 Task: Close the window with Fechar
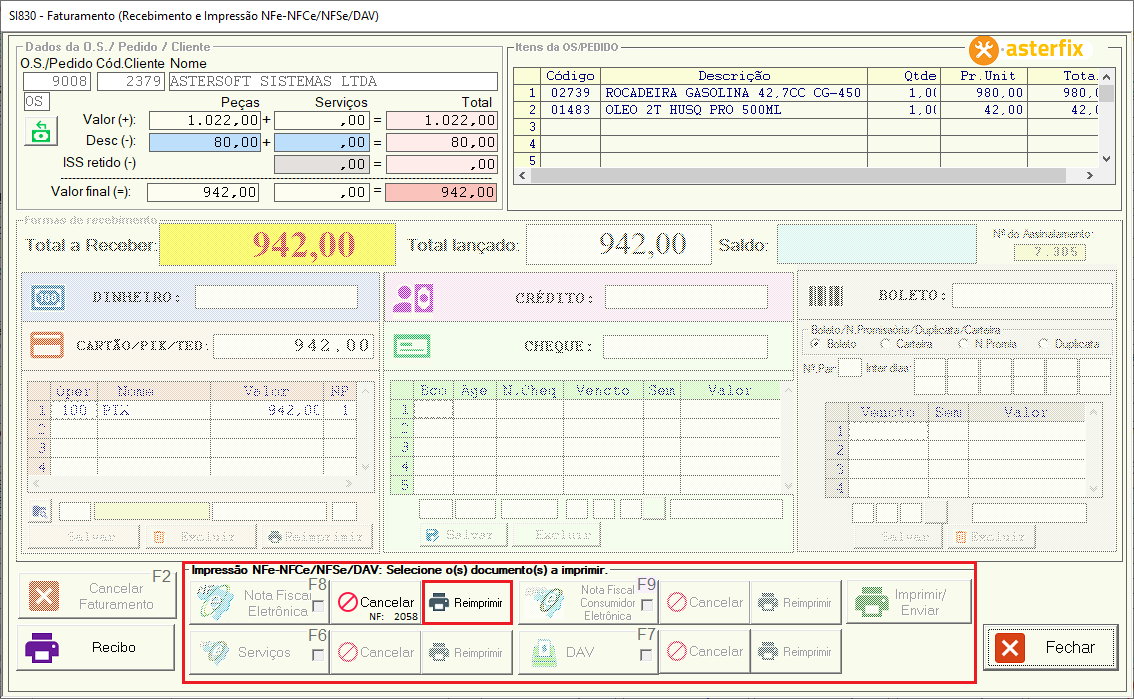pos(1050,647)
